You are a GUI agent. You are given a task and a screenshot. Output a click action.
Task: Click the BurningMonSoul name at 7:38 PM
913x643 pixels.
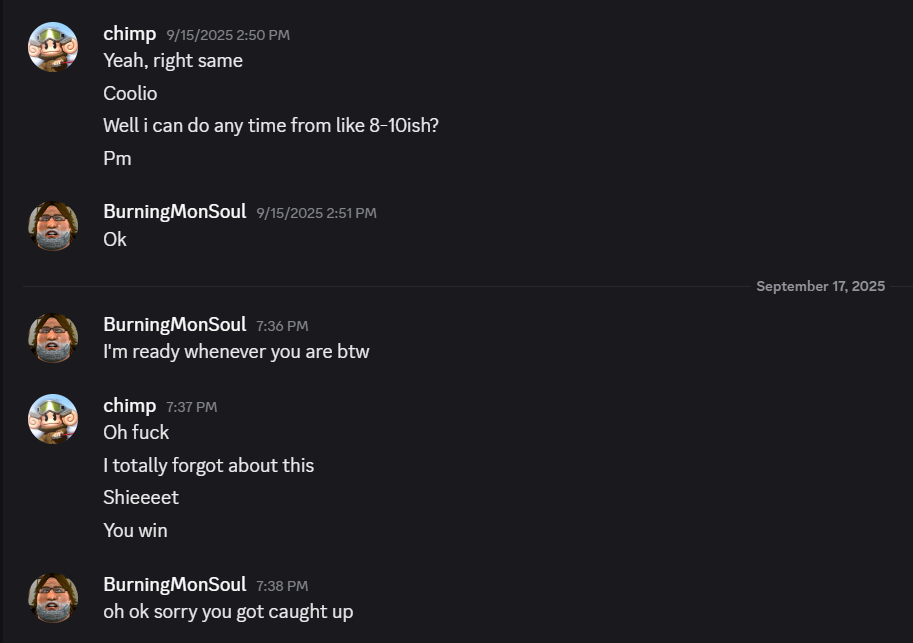coord(174,585)
